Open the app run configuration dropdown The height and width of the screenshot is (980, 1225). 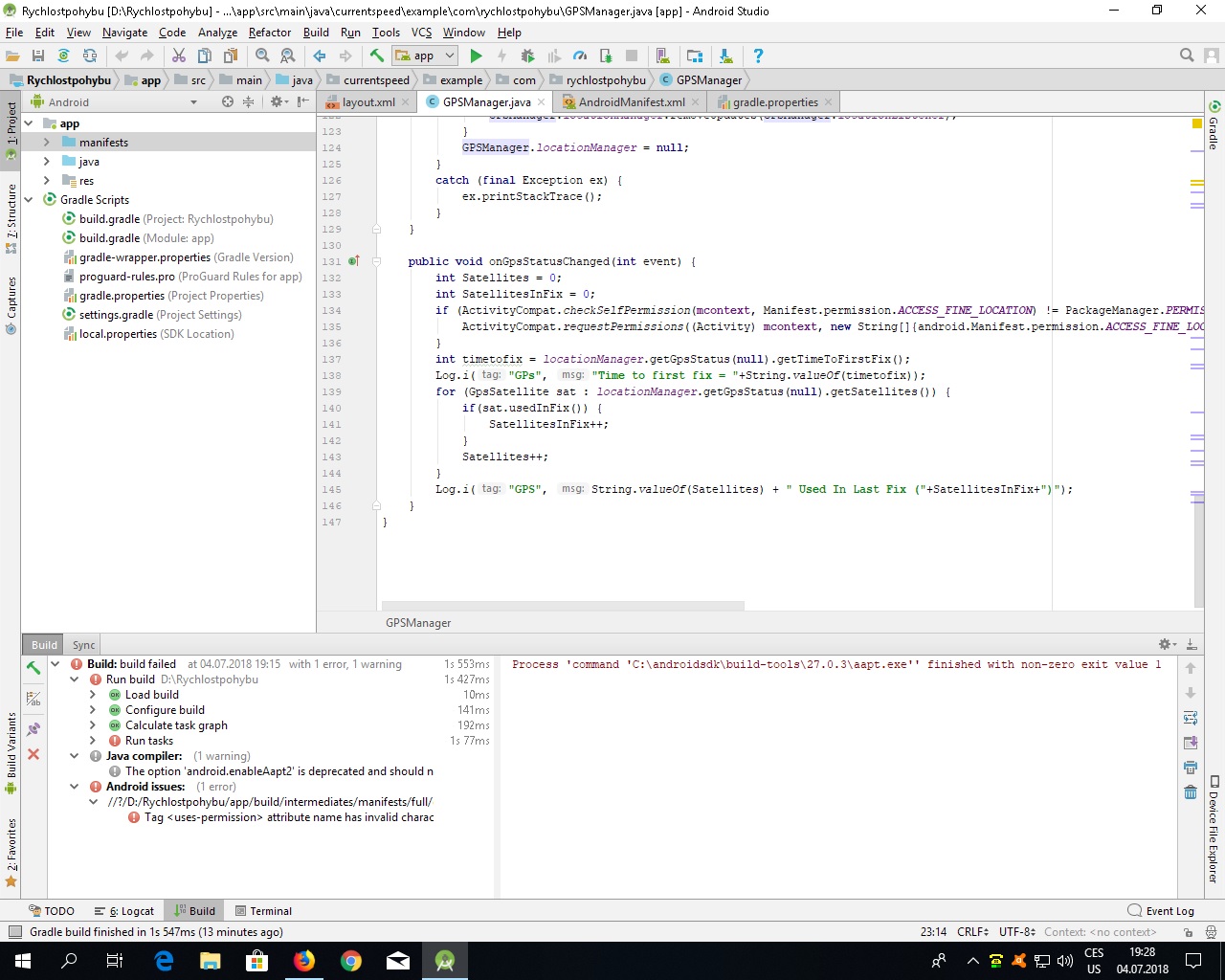coord(425,56)
